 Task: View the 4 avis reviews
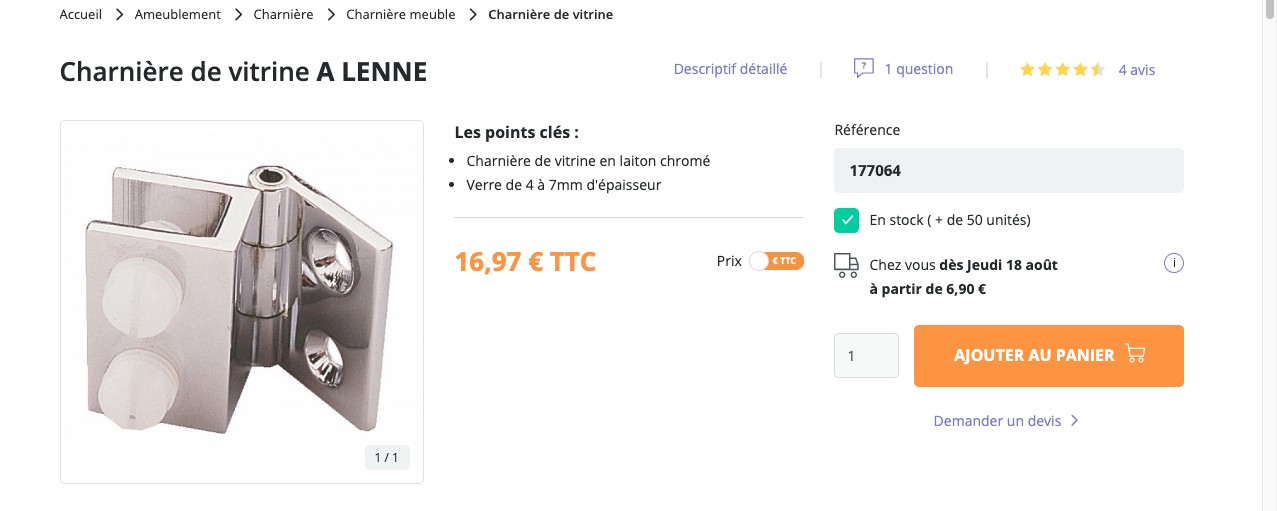click(1137, 70)
